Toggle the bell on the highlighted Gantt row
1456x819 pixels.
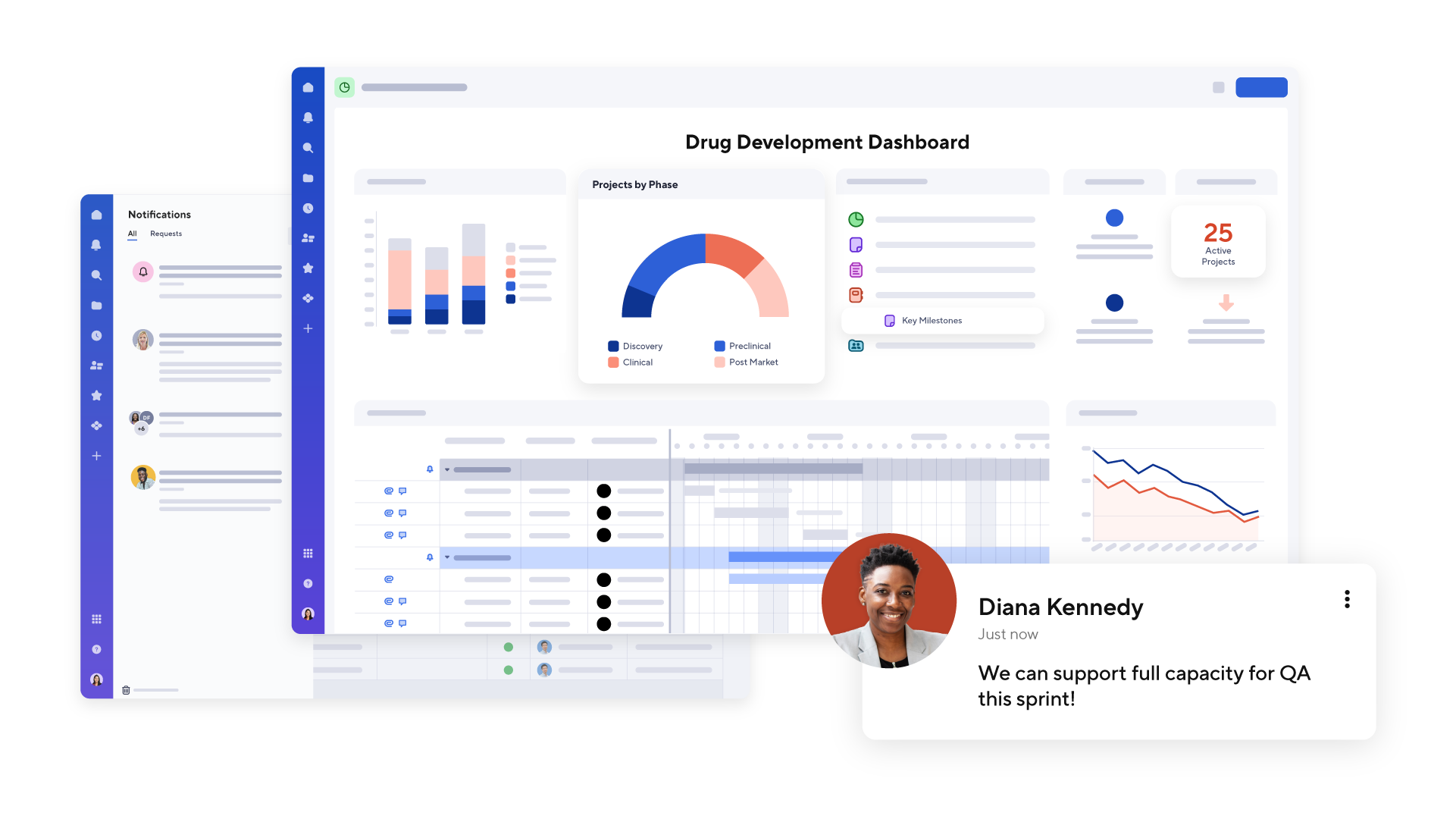point(430,557)
